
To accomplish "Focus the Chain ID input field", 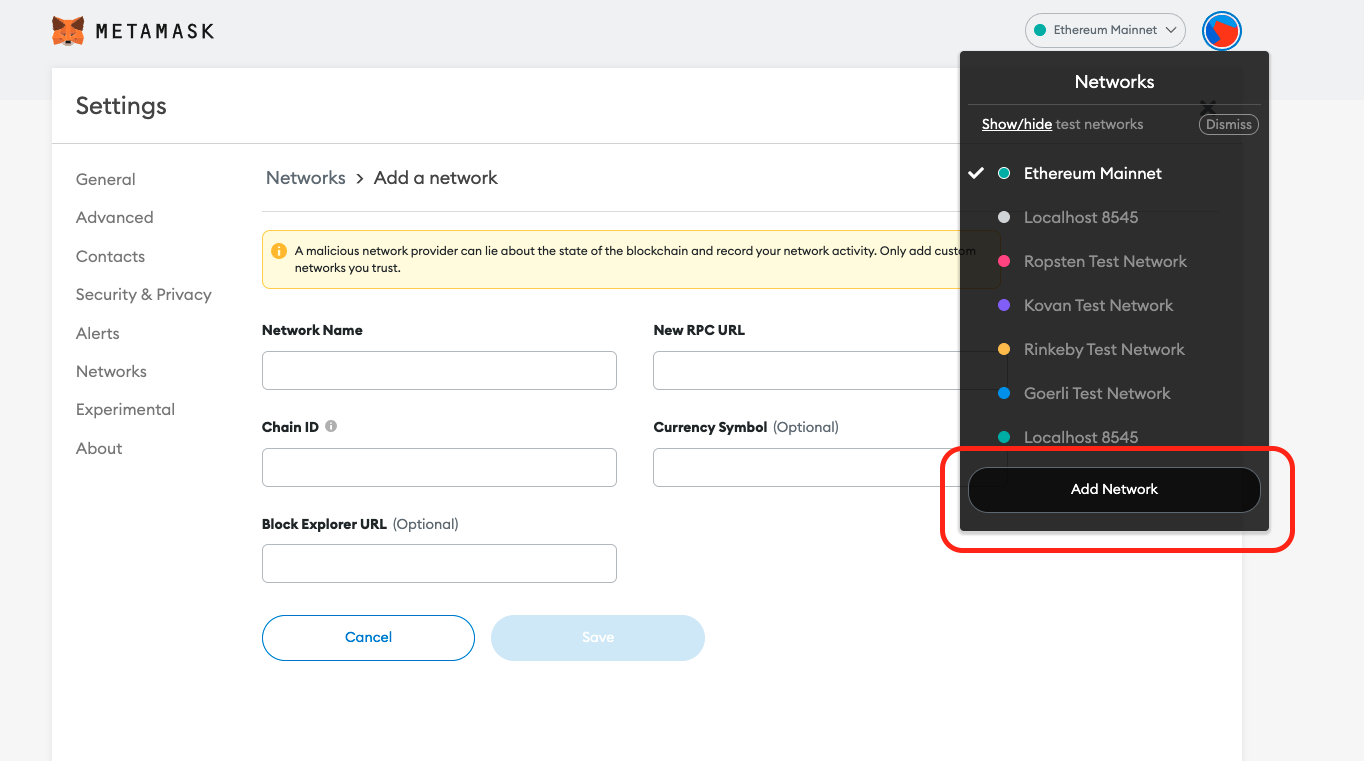I will point(439,467).
